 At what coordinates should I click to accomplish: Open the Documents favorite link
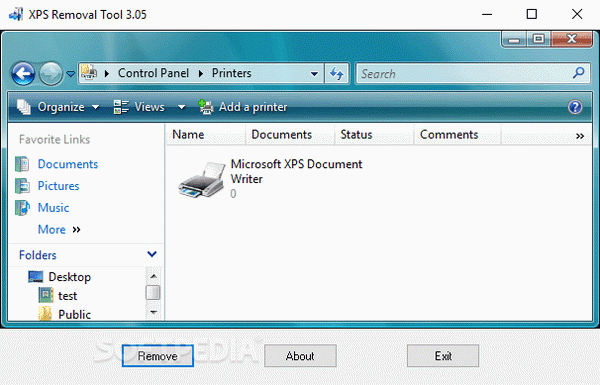[x=68, y=164]
